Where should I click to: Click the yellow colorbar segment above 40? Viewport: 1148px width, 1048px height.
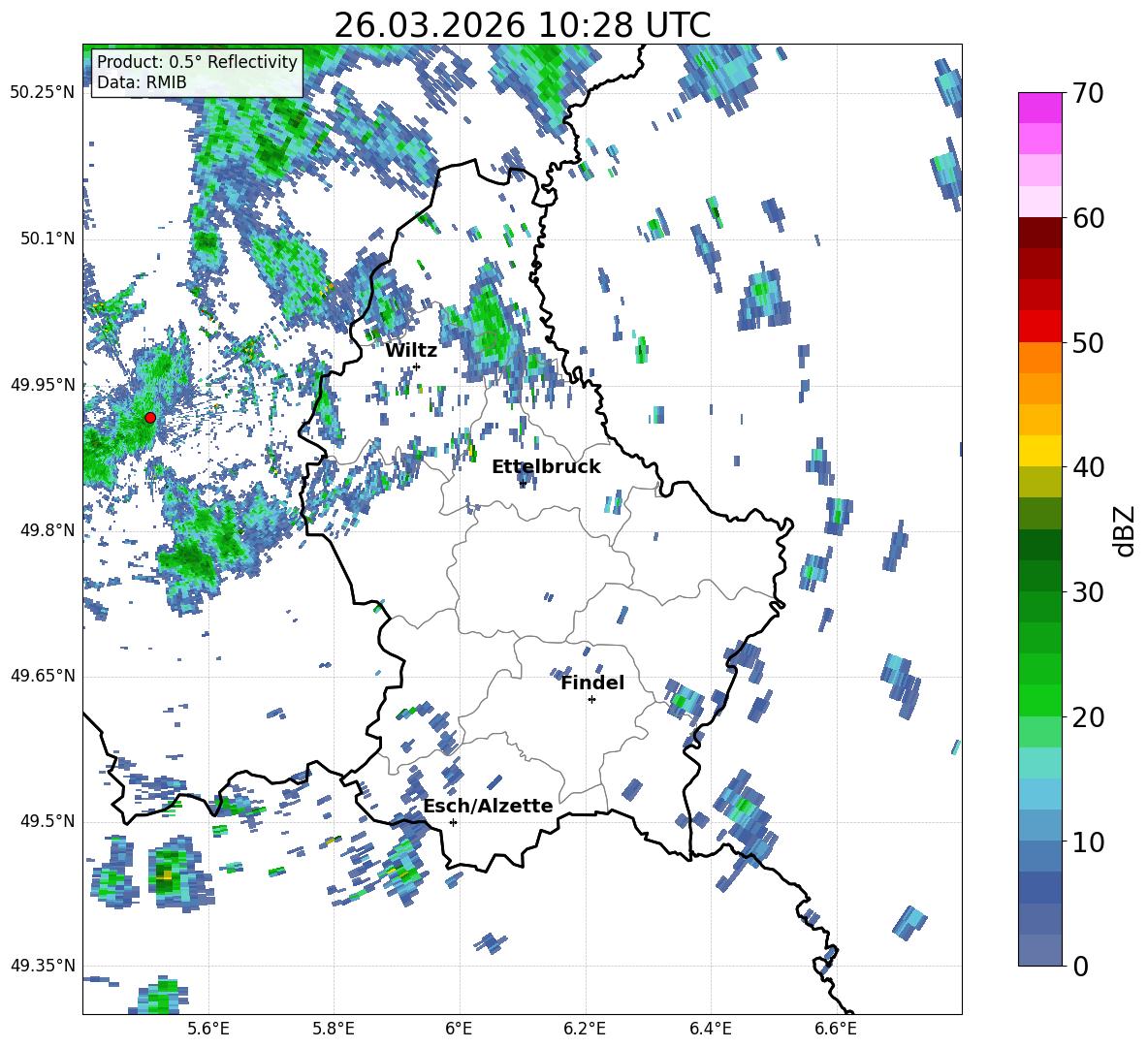1039,451
